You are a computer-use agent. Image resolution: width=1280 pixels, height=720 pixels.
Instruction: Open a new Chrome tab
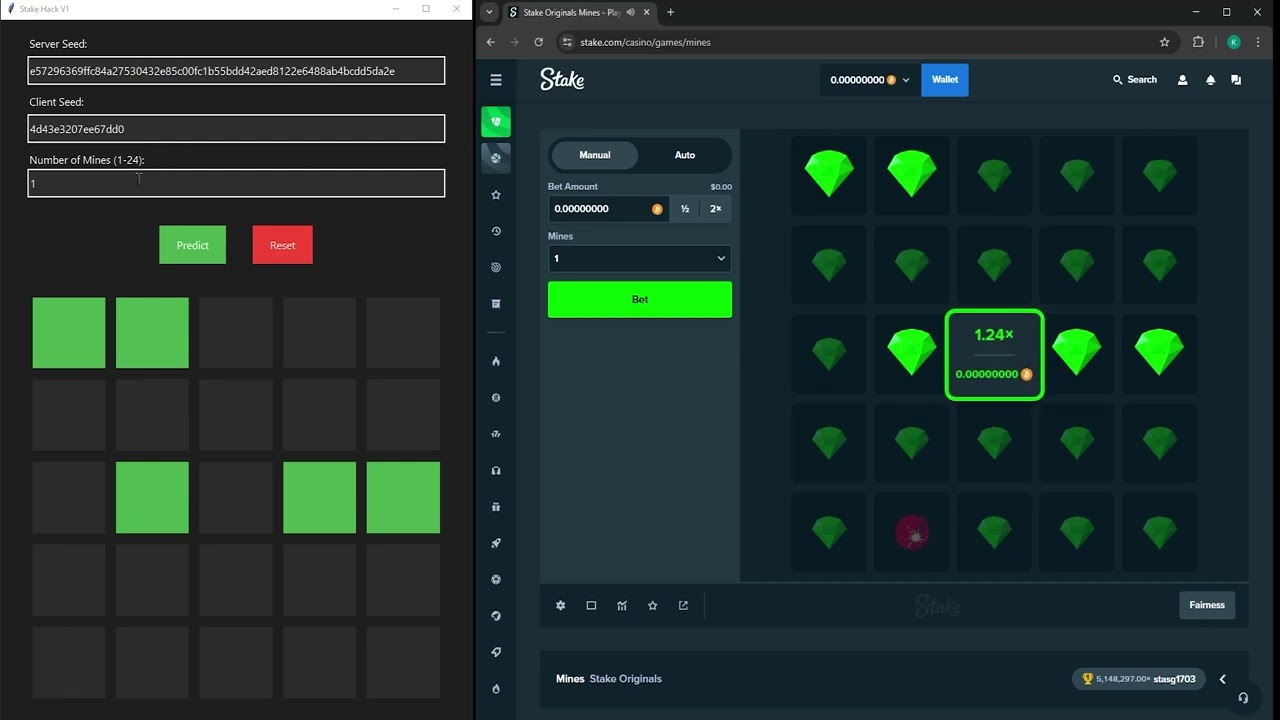(x=670, y=12)
